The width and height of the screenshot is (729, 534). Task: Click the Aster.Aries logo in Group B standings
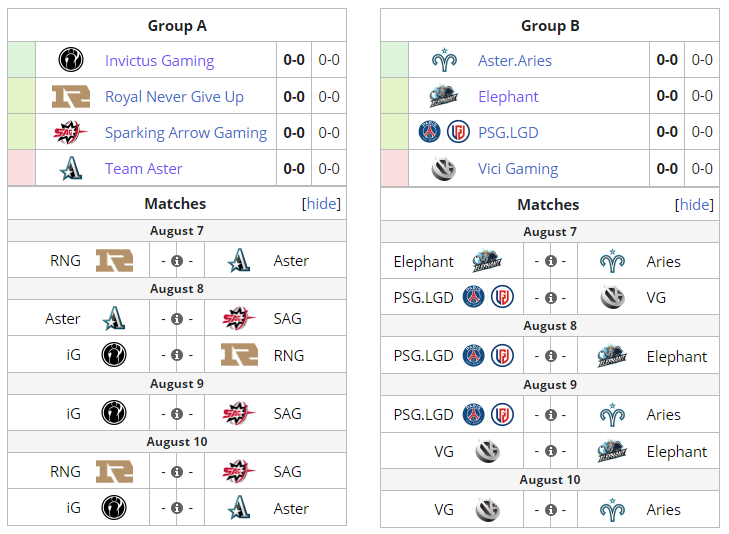444,60
